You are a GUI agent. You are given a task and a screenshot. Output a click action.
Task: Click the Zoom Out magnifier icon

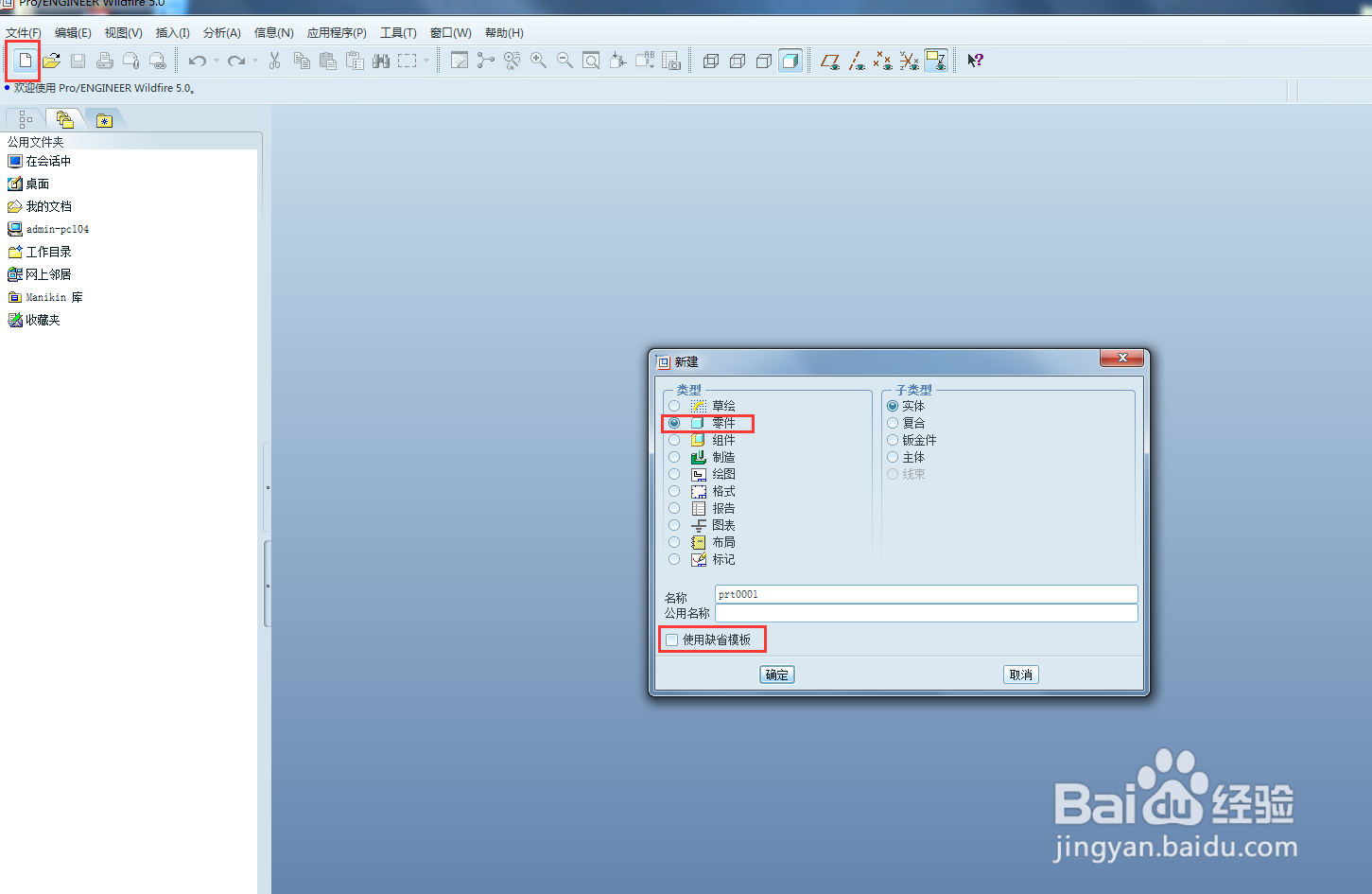tap(564, 61)
